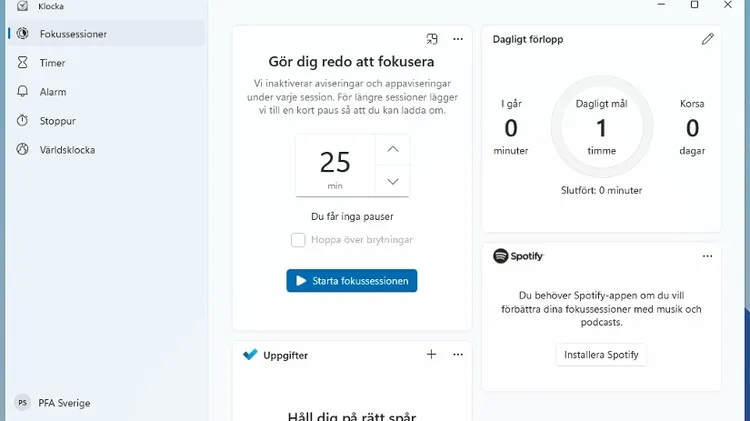The image size is (750, 421).
Task: Decrease focus minutes with down chevron
Action: (x=393, y=181)
